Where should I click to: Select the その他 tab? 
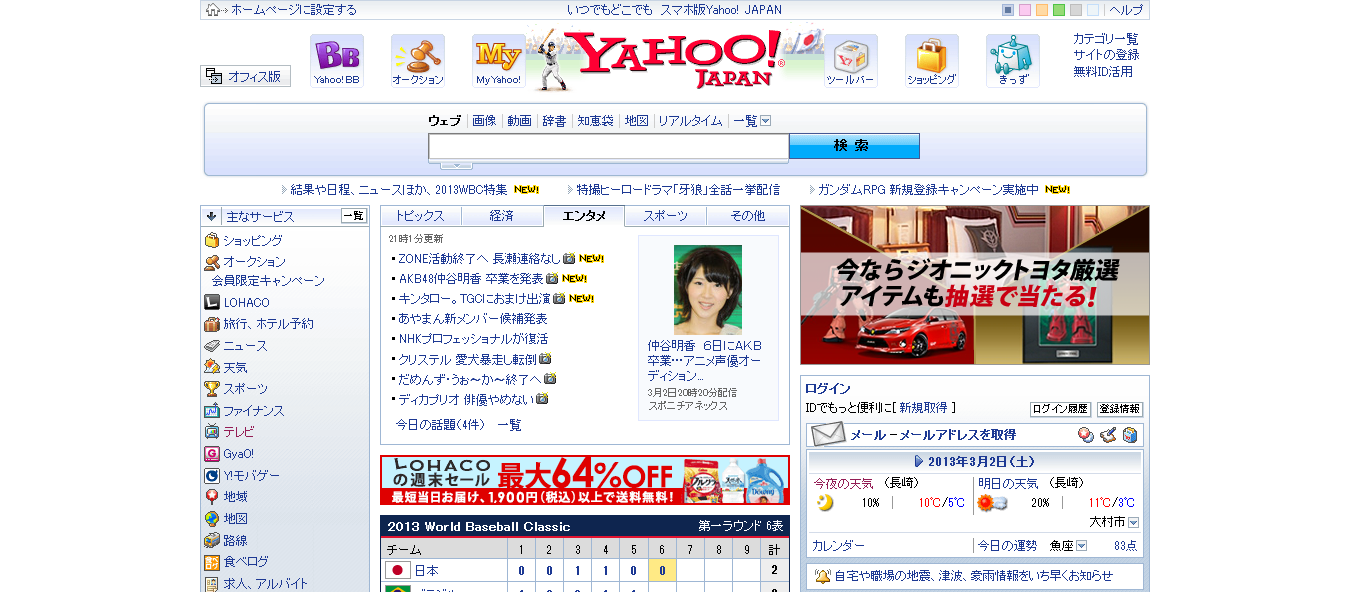coord(748,216)
